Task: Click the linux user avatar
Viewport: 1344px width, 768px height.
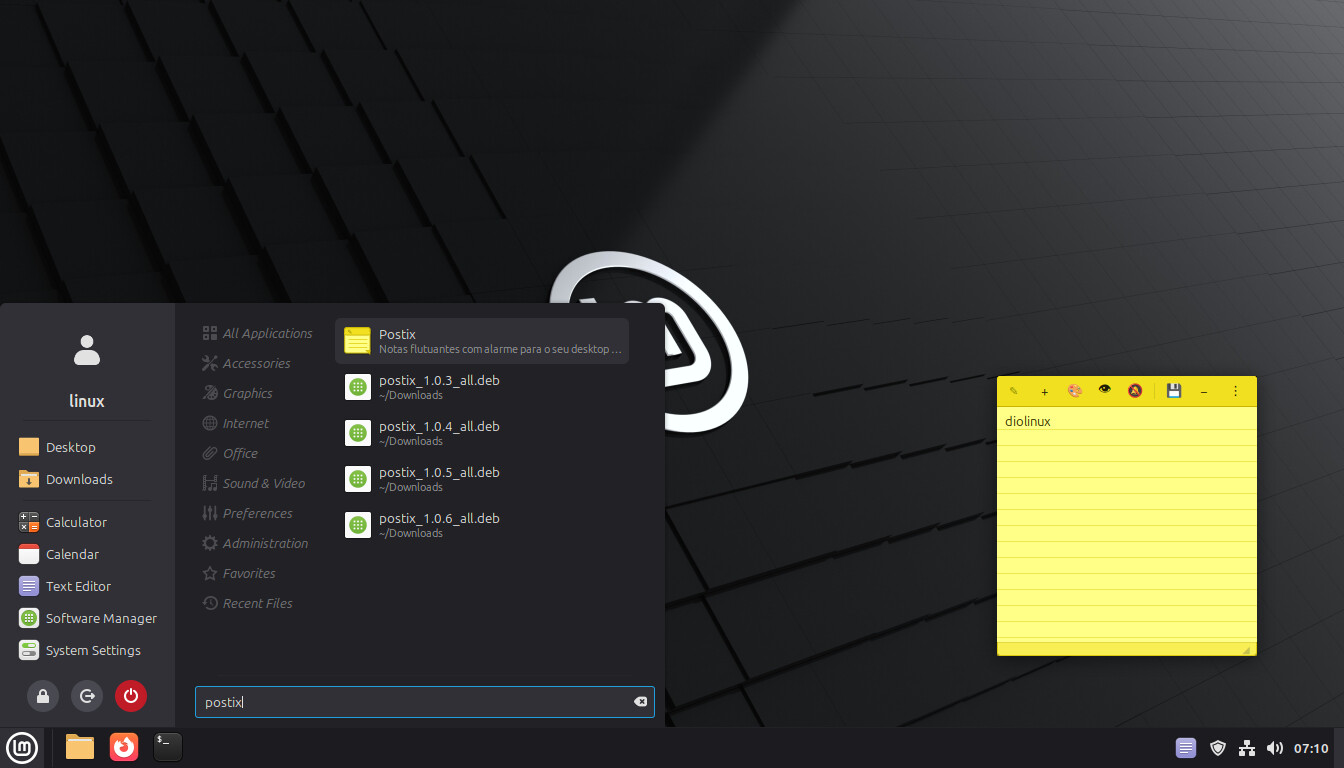Action: point(87,350)
